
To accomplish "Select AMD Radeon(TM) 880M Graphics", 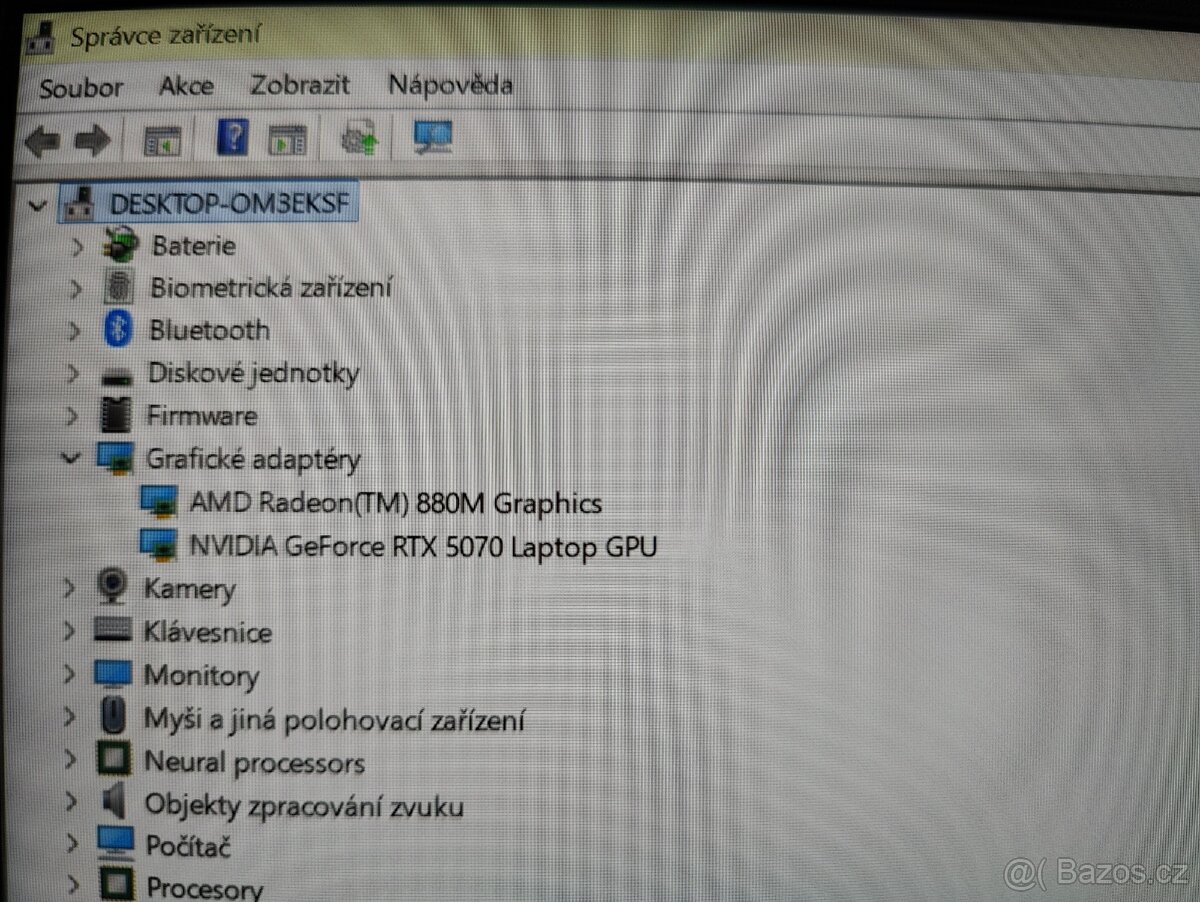I will [396, 502].
